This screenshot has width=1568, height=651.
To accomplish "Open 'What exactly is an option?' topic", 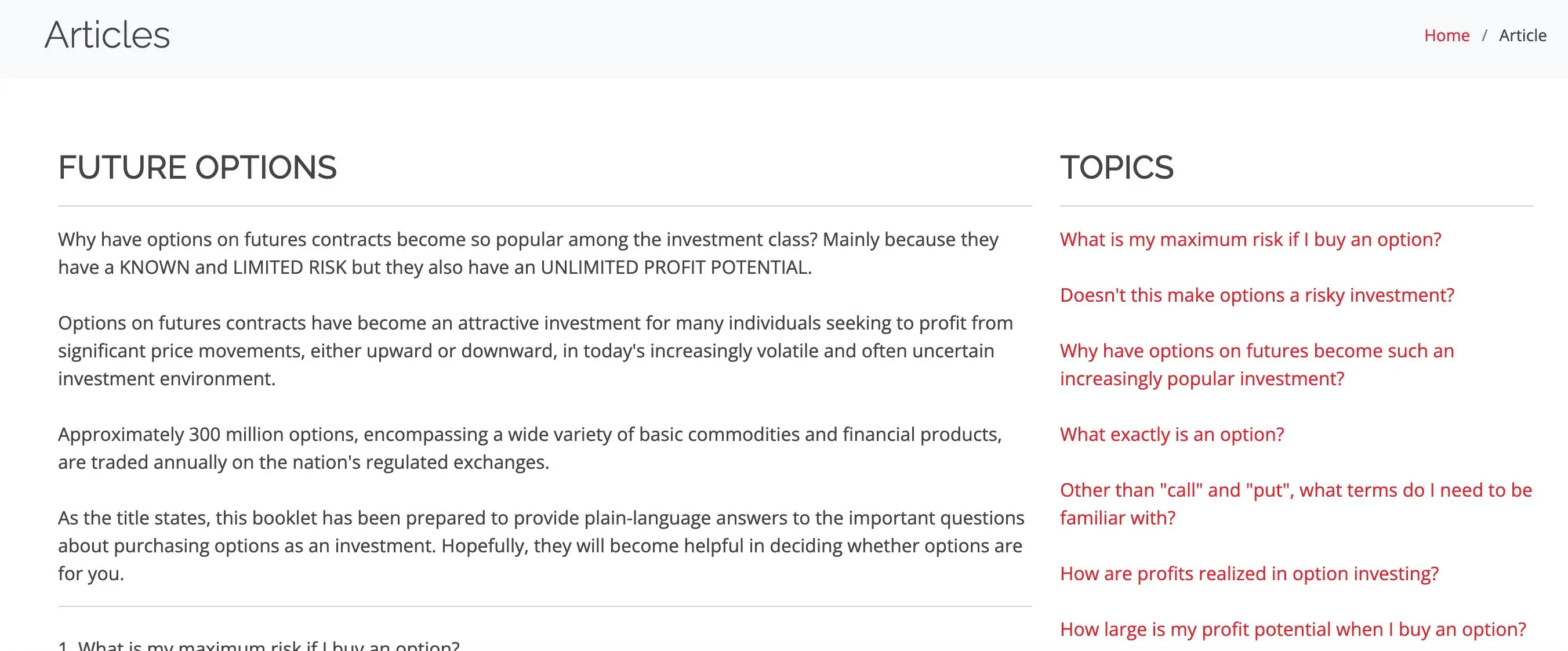I will pyautogui.click(x=1172, y=434).
